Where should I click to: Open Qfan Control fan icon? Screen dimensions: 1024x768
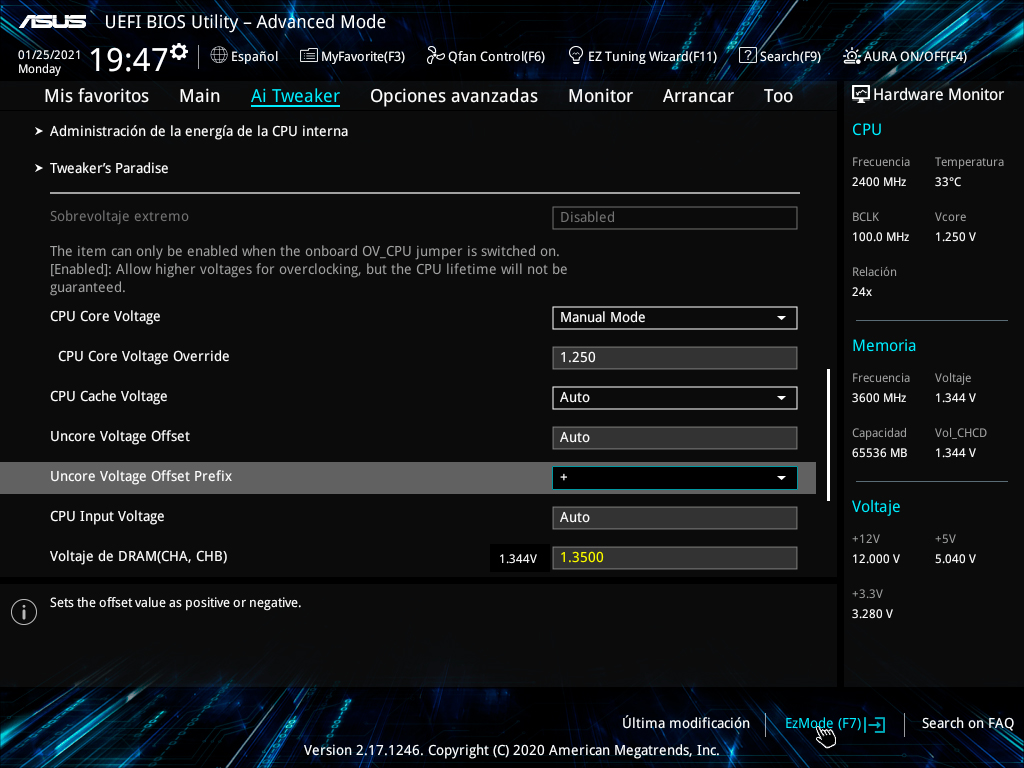(x=435, y=56)
